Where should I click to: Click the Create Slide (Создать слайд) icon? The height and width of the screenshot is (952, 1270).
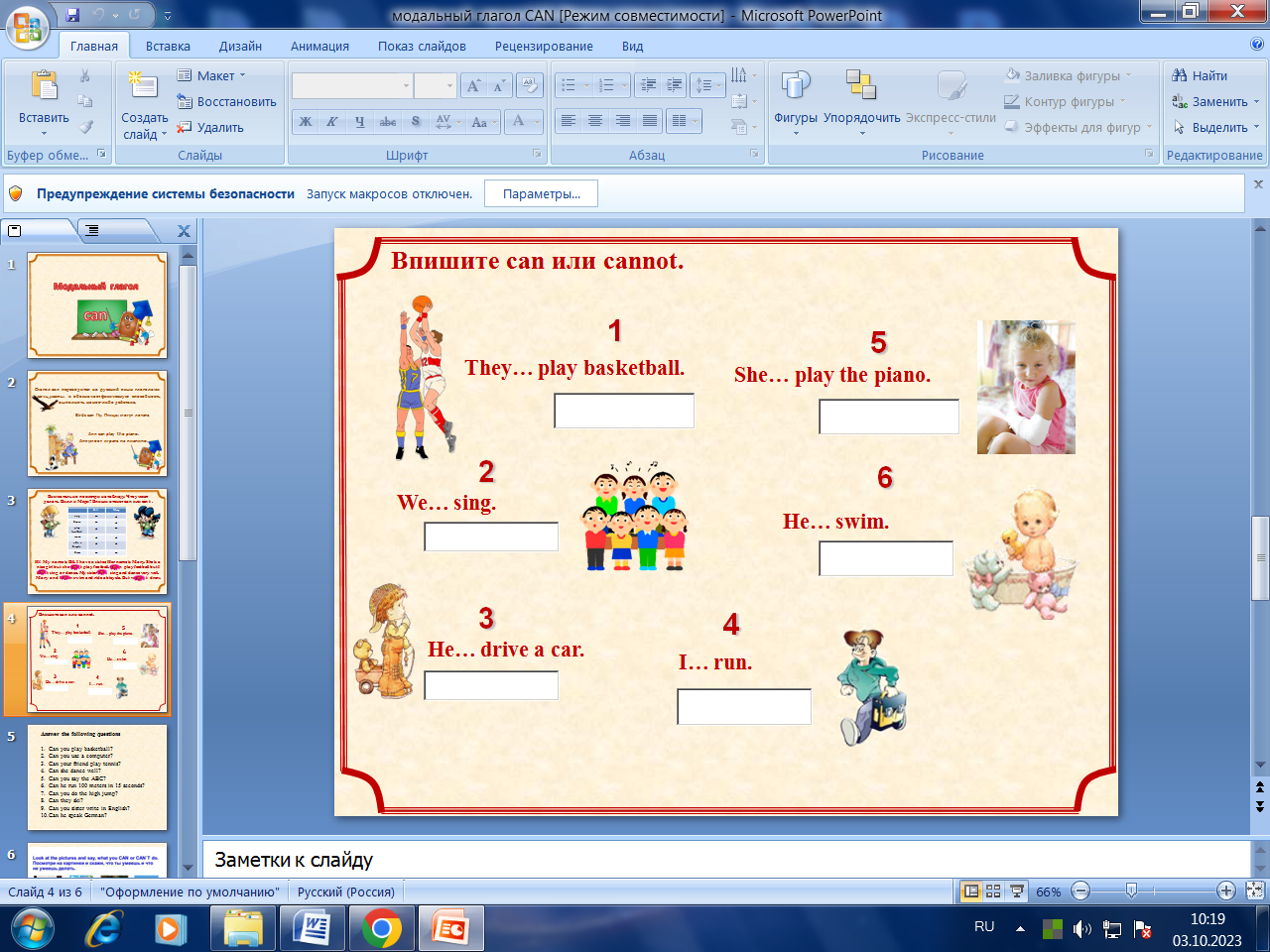[x=144, y=88]
